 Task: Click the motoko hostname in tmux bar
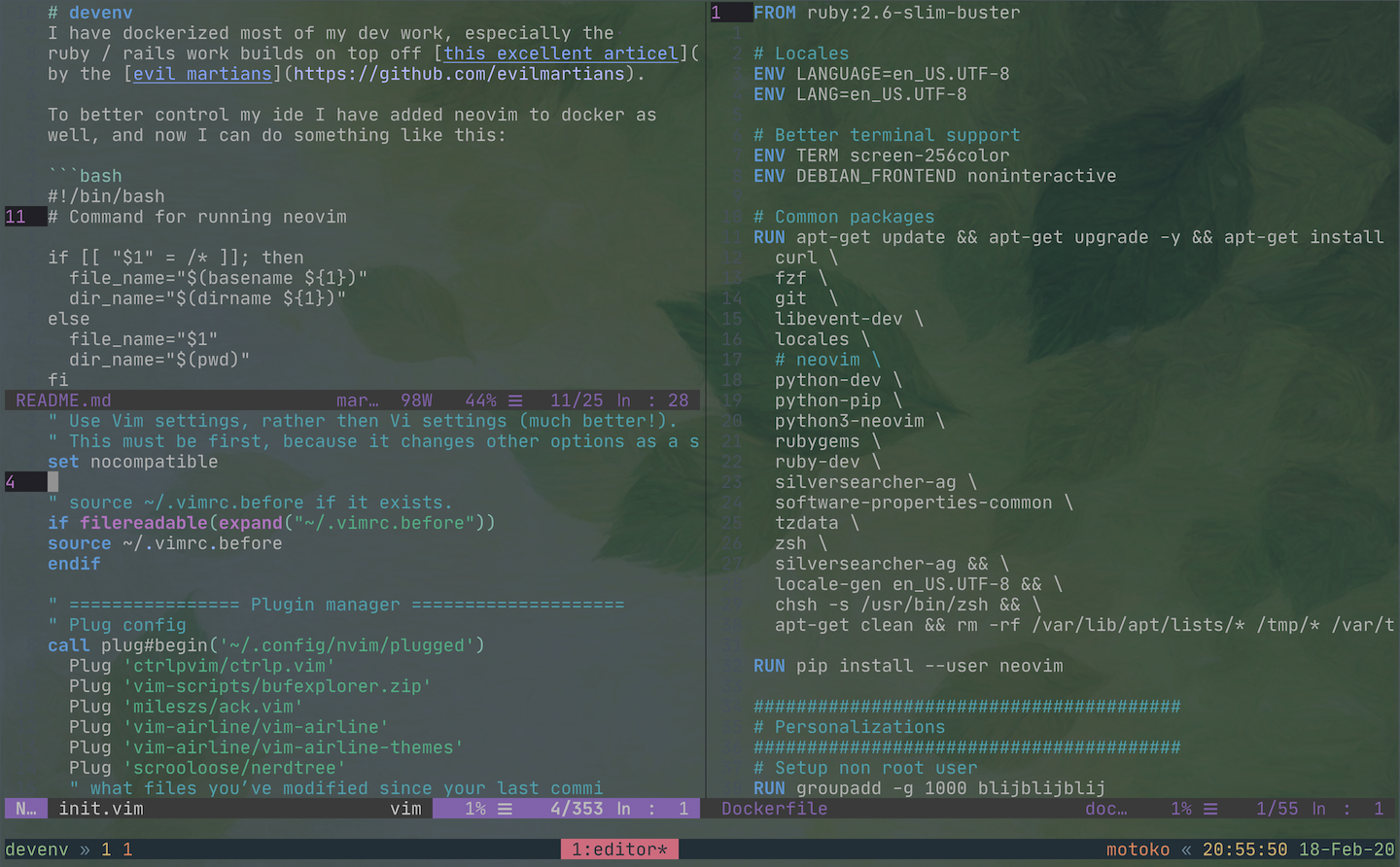click(x=1137, y=850)
